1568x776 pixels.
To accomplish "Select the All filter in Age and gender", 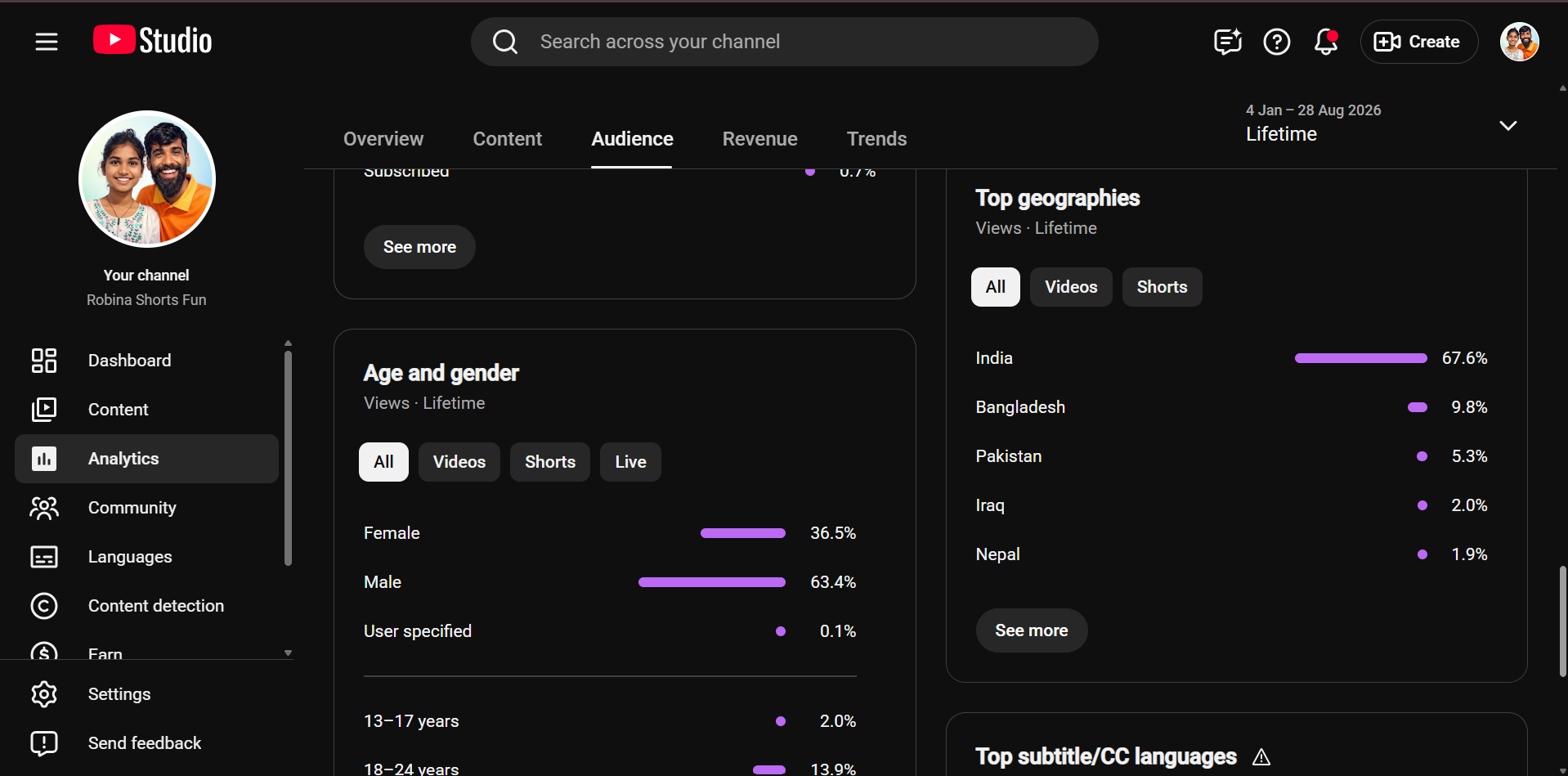I will 383,462.
